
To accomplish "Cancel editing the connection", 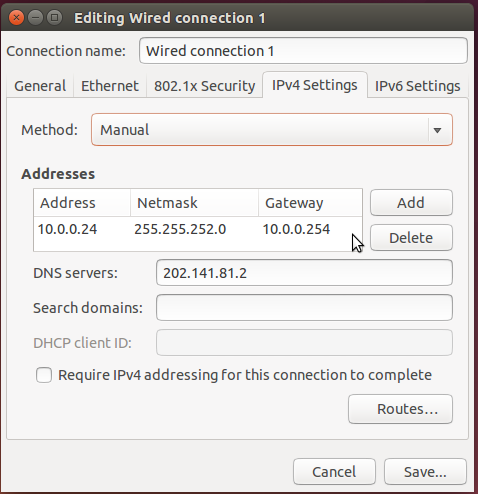I will point(334,472).
